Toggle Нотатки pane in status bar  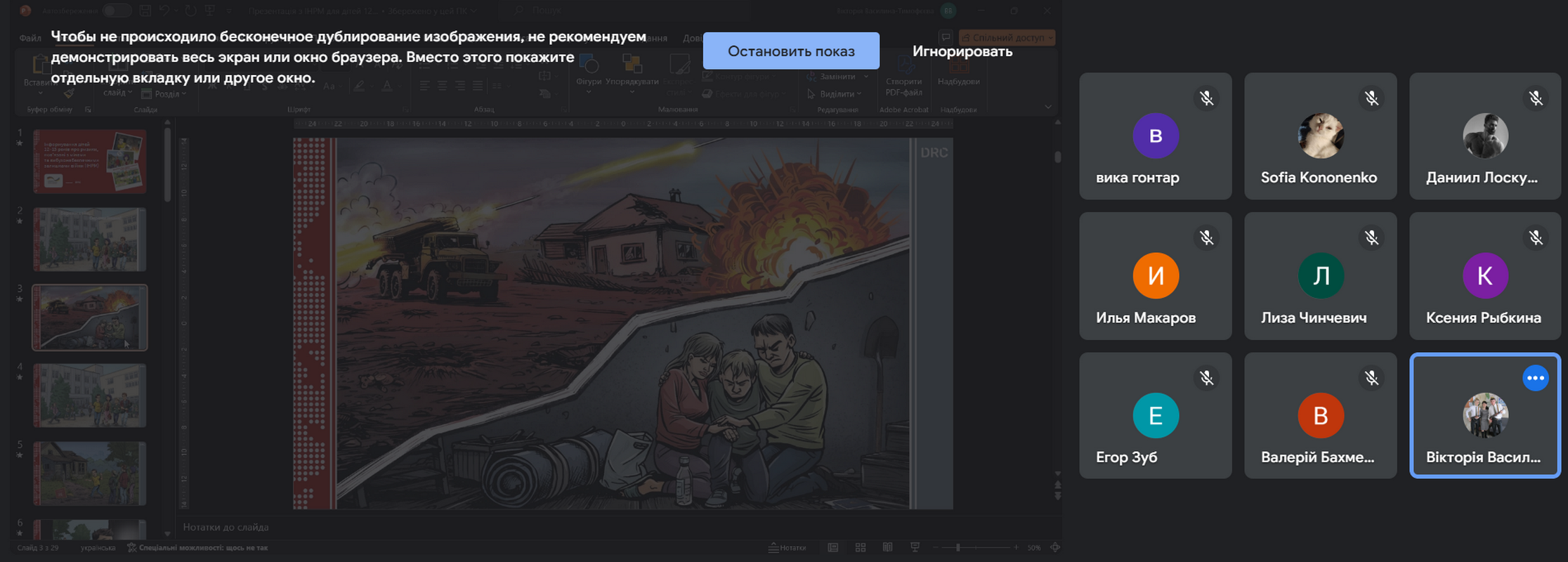[787, 547]
